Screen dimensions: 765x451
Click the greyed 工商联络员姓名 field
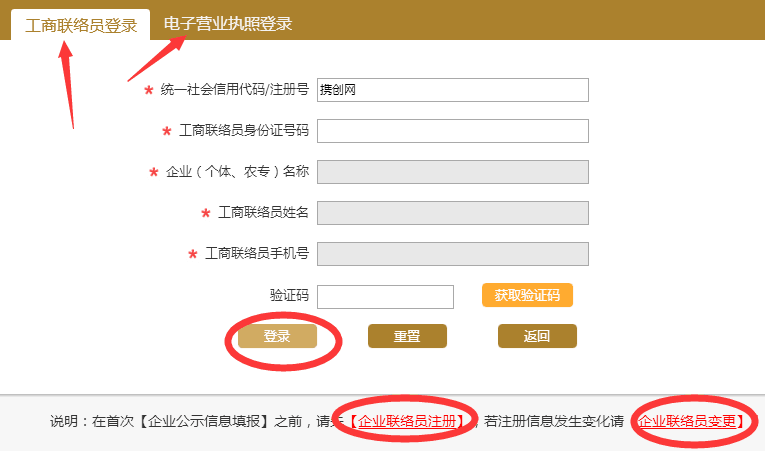point(452,213)
